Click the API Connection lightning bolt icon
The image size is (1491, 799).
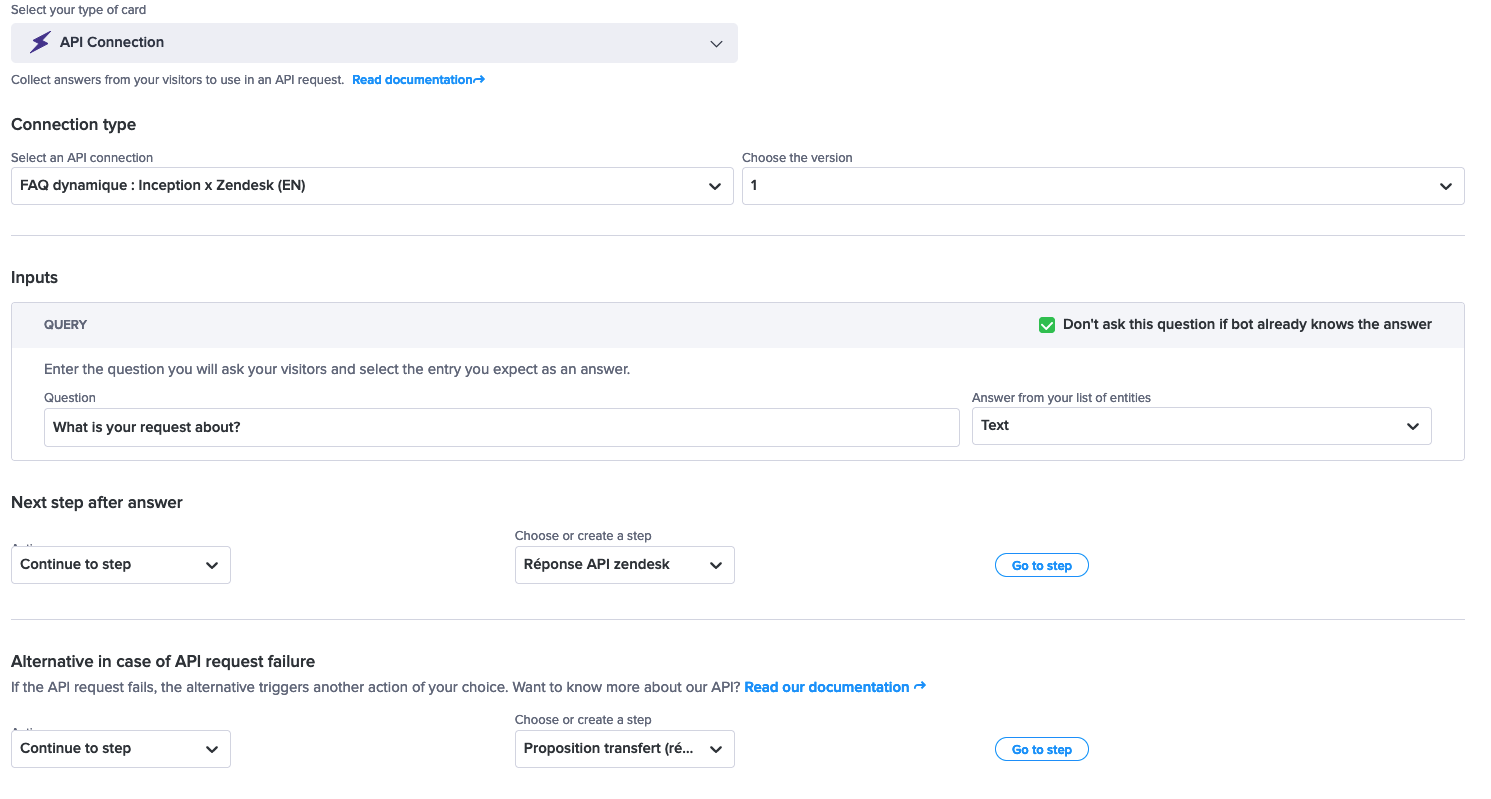tap(40, 43)
